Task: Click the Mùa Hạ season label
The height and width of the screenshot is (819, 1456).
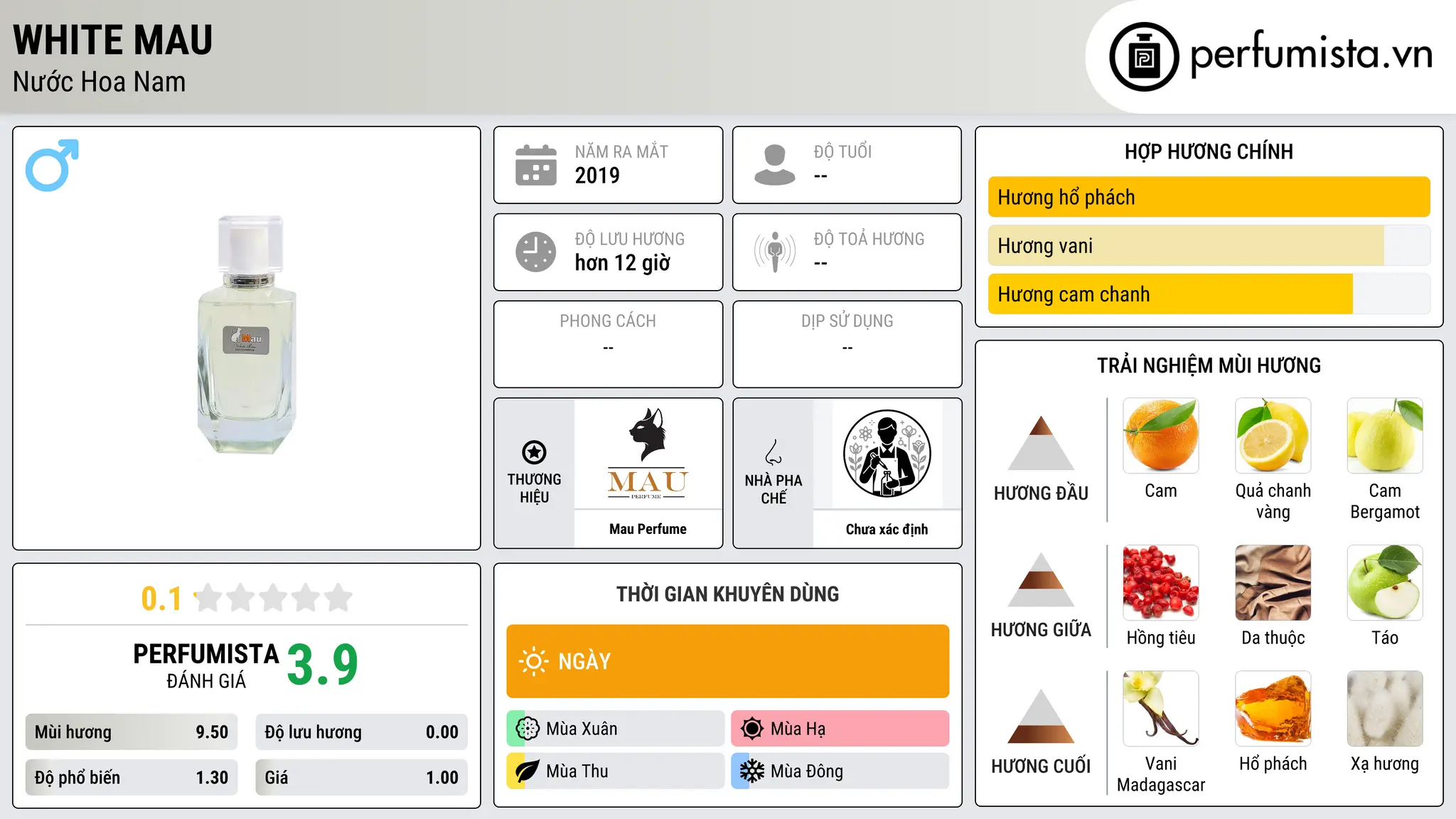Action: point(798,729)
